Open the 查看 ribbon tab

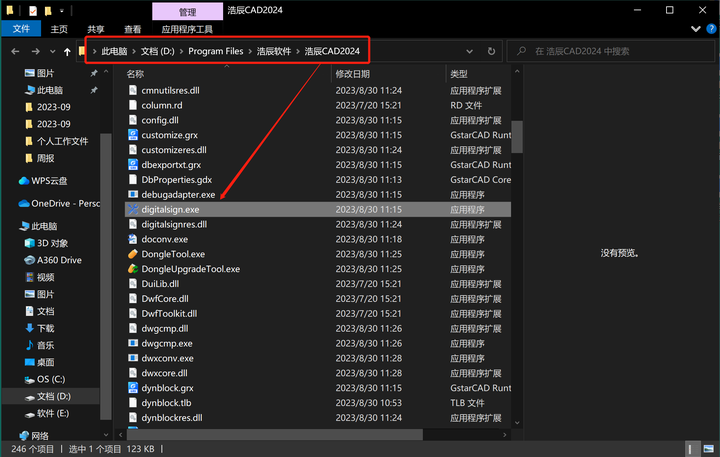pos(133,29)
